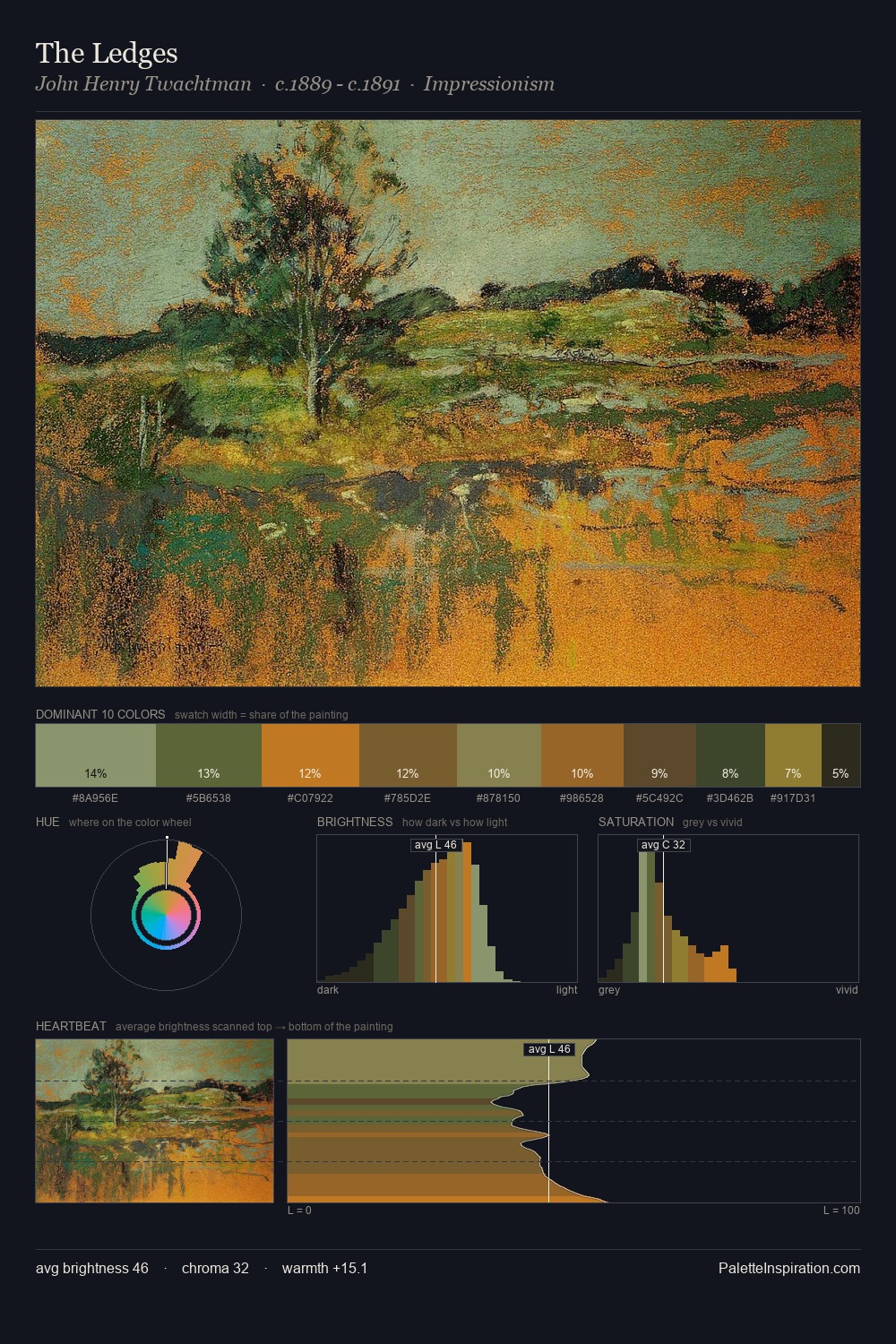Select the first 12% orange swatch #C07922
Image resolution: width=896 pixels, height=1344 pixels.
[310, 755]
